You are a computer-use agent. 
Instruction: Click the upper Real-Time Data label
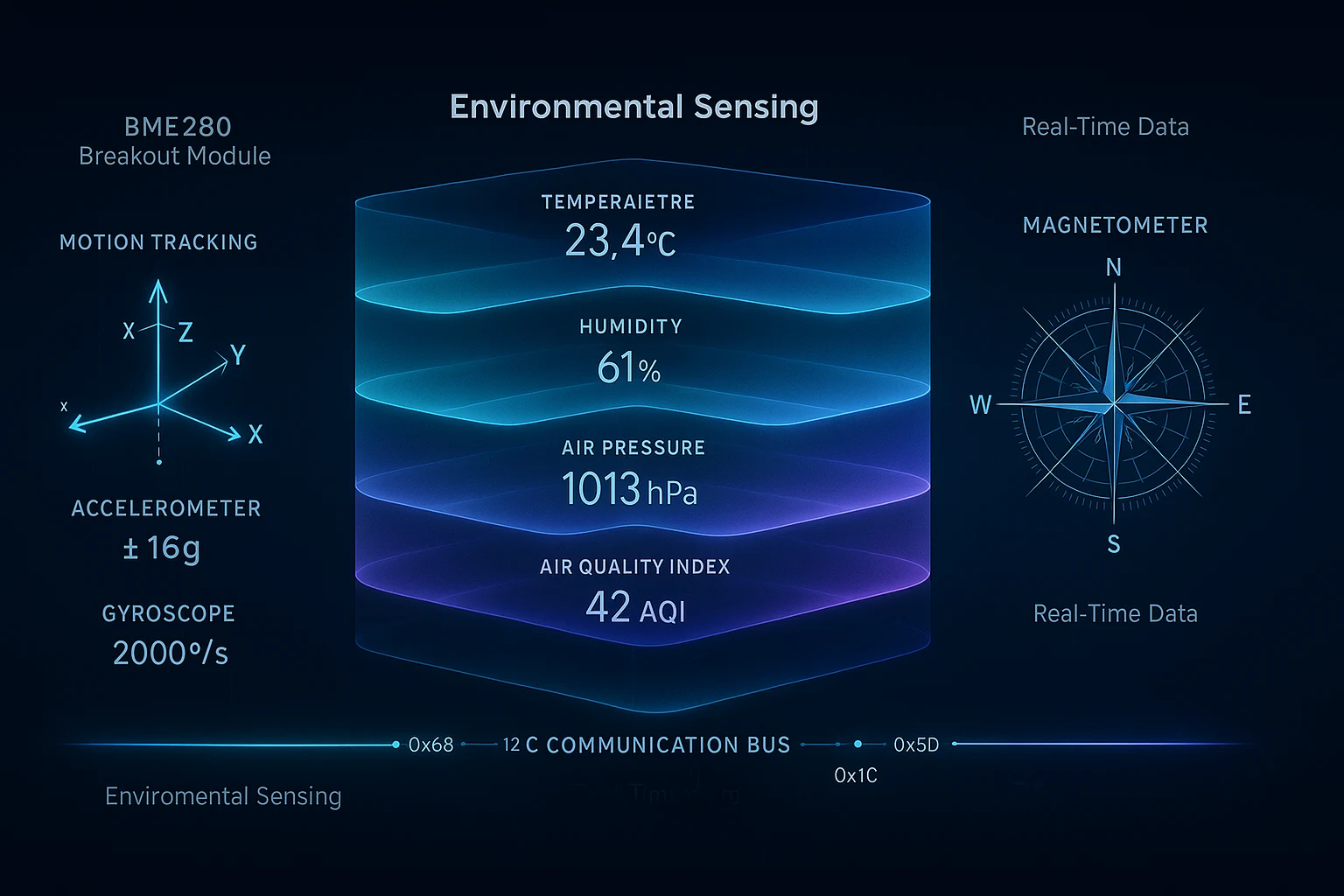click(x=1106, y=127)
